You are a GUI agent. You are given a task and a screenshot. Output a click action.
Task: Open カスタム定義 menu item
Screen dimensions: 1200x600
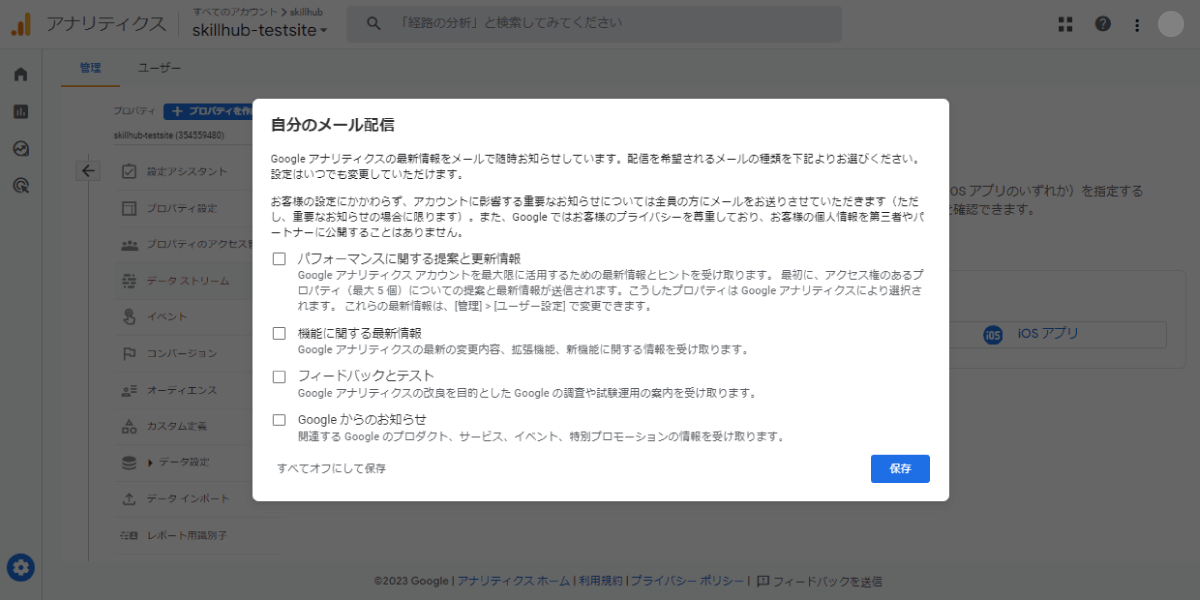(177, 426)
